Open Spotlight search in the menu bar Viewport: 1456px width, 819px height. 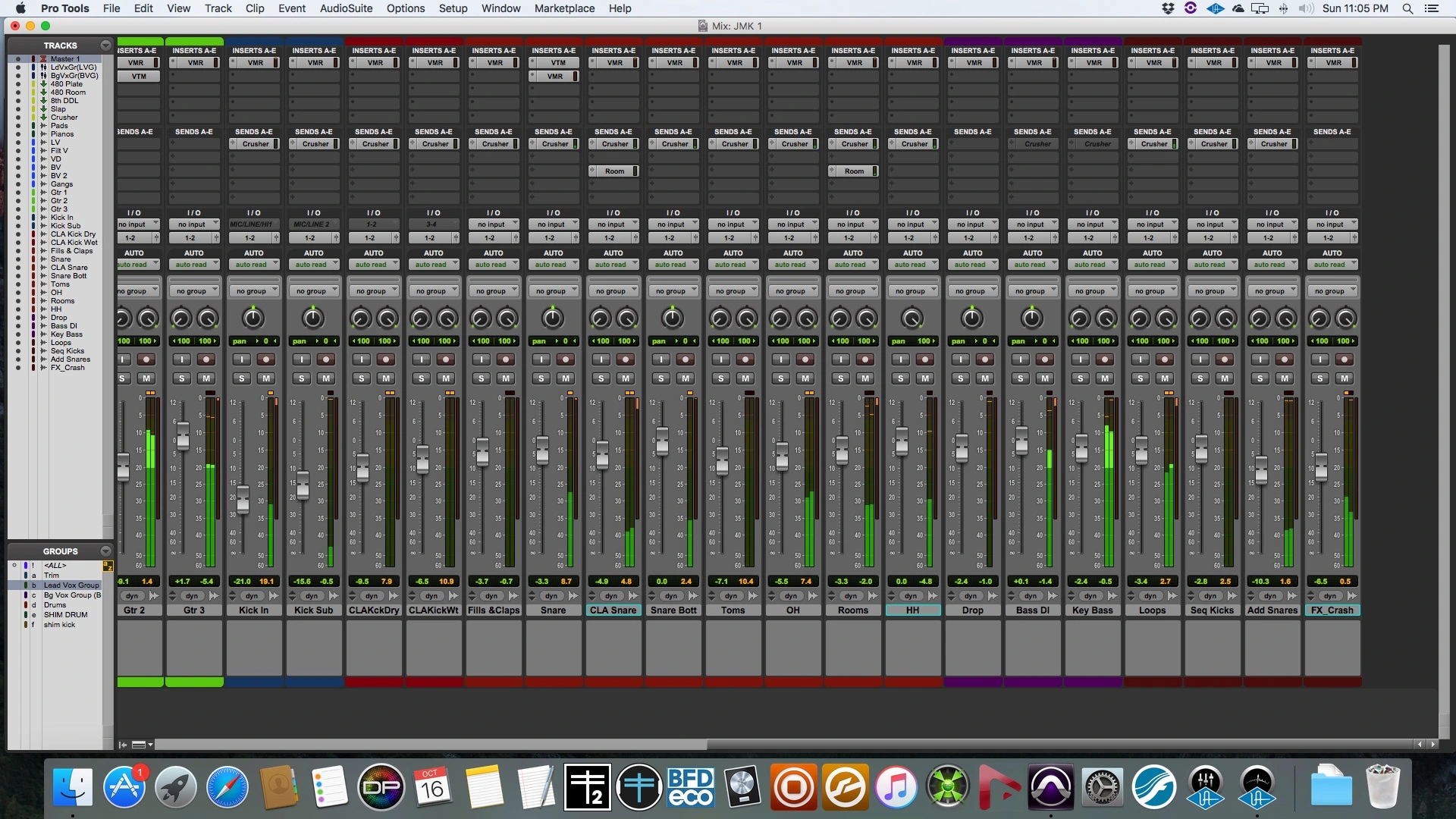click(x=1407, y=8)
